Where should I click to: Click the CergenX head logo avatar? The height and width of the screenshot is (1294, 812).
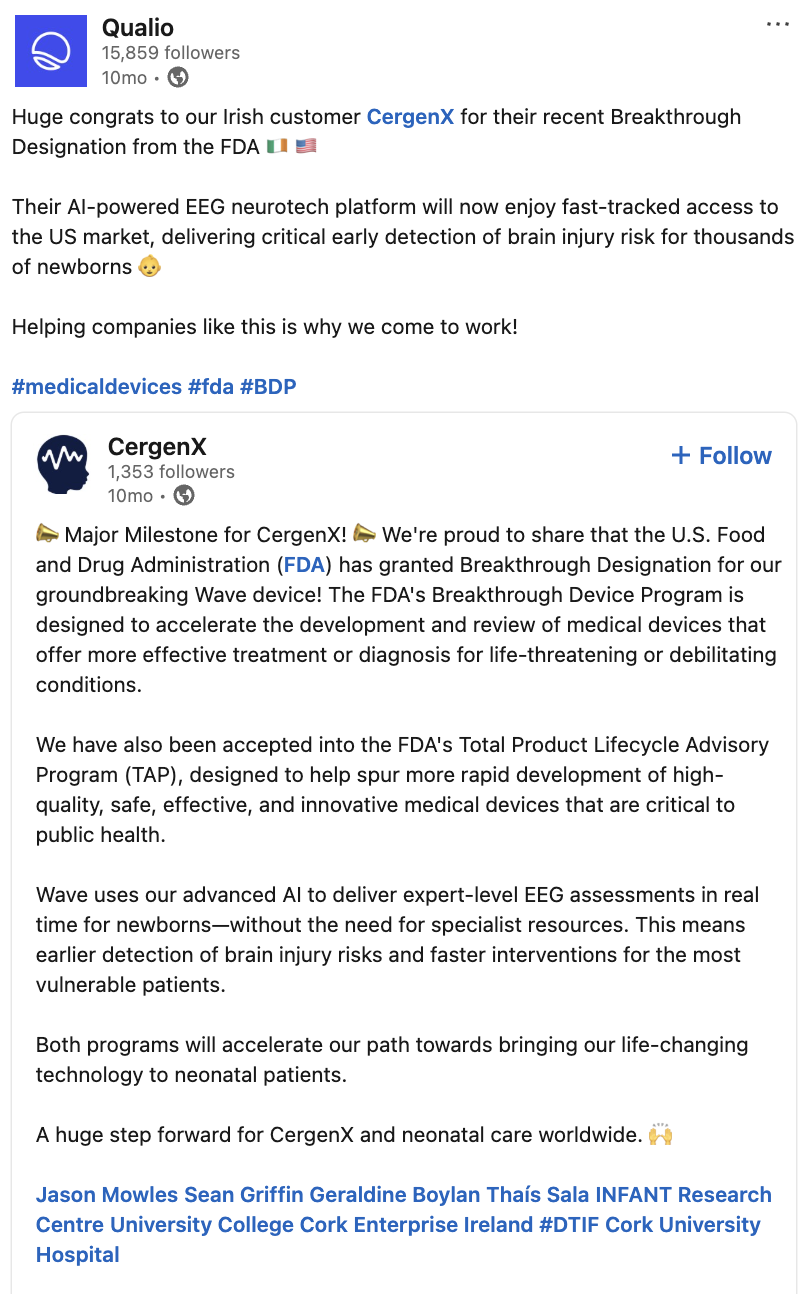(x=64, y=463)
